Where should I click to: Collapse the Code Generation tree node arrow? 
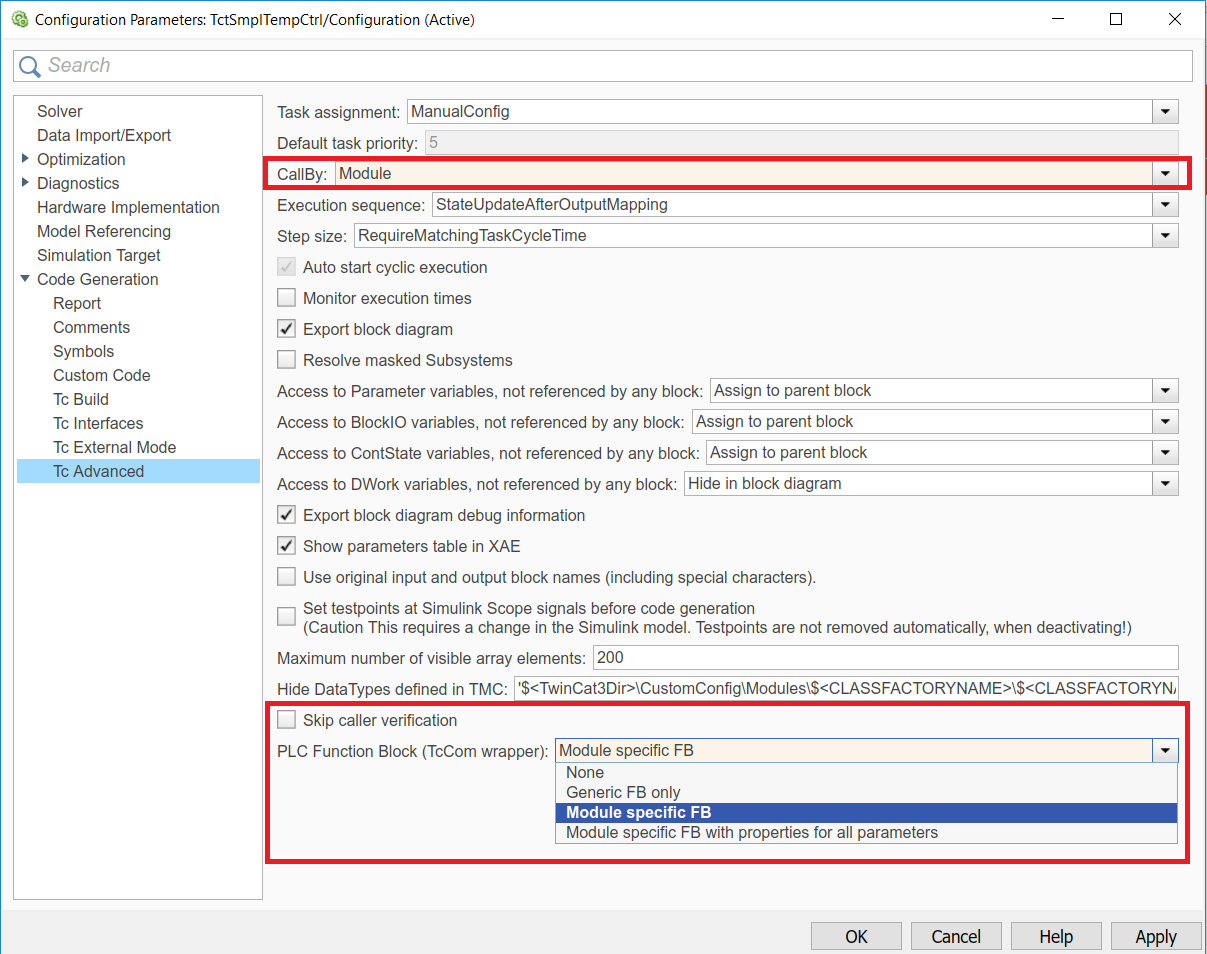pyautogui.click(x=25, y=279)
